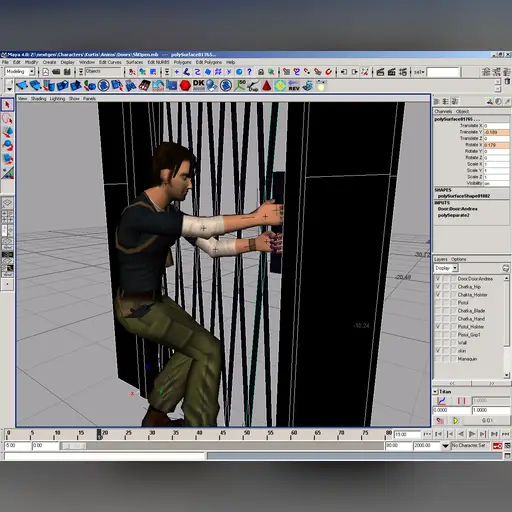The height and width of the screenshot is (512, 512).
Task: Toggle visibility of Chalka_Hip layer
Action: 438,287
